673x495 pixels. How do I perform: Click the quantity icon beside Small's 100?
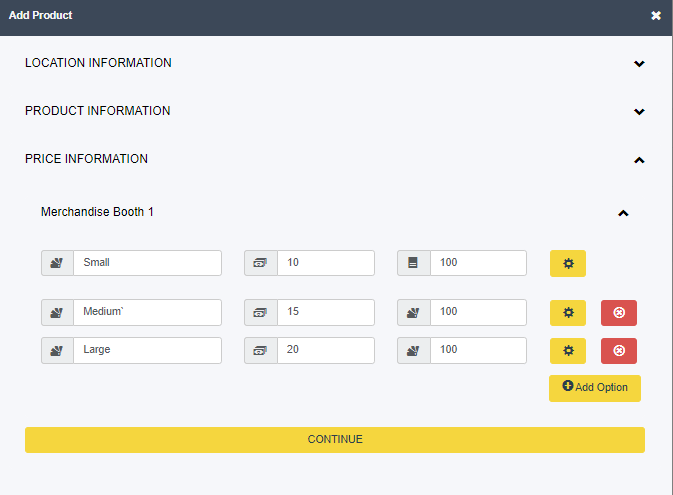click(x=413, y=263)
